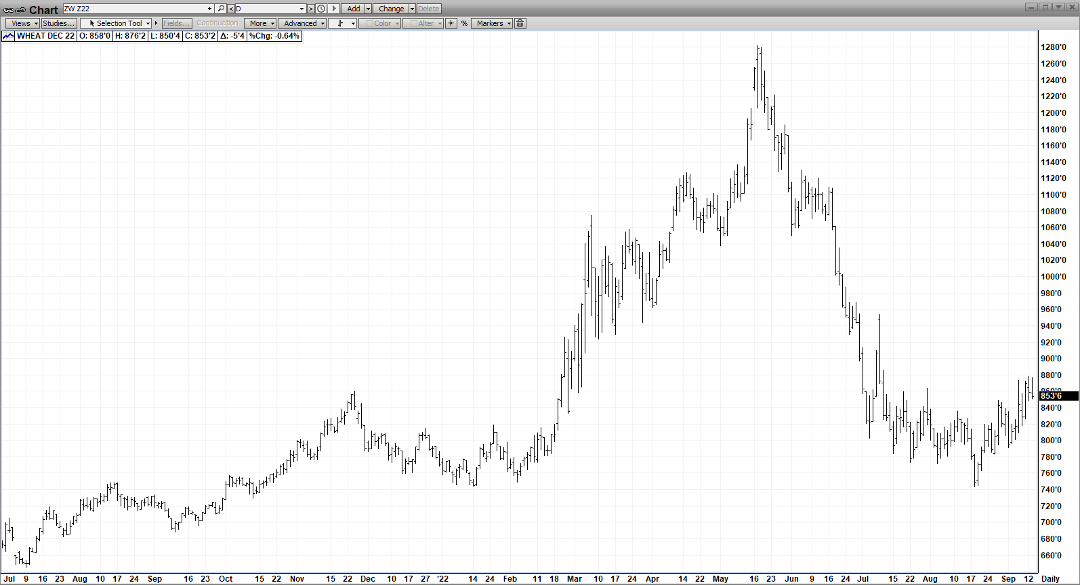
Task: Click the C: 853'2 close value
Action: coord(200,36)
